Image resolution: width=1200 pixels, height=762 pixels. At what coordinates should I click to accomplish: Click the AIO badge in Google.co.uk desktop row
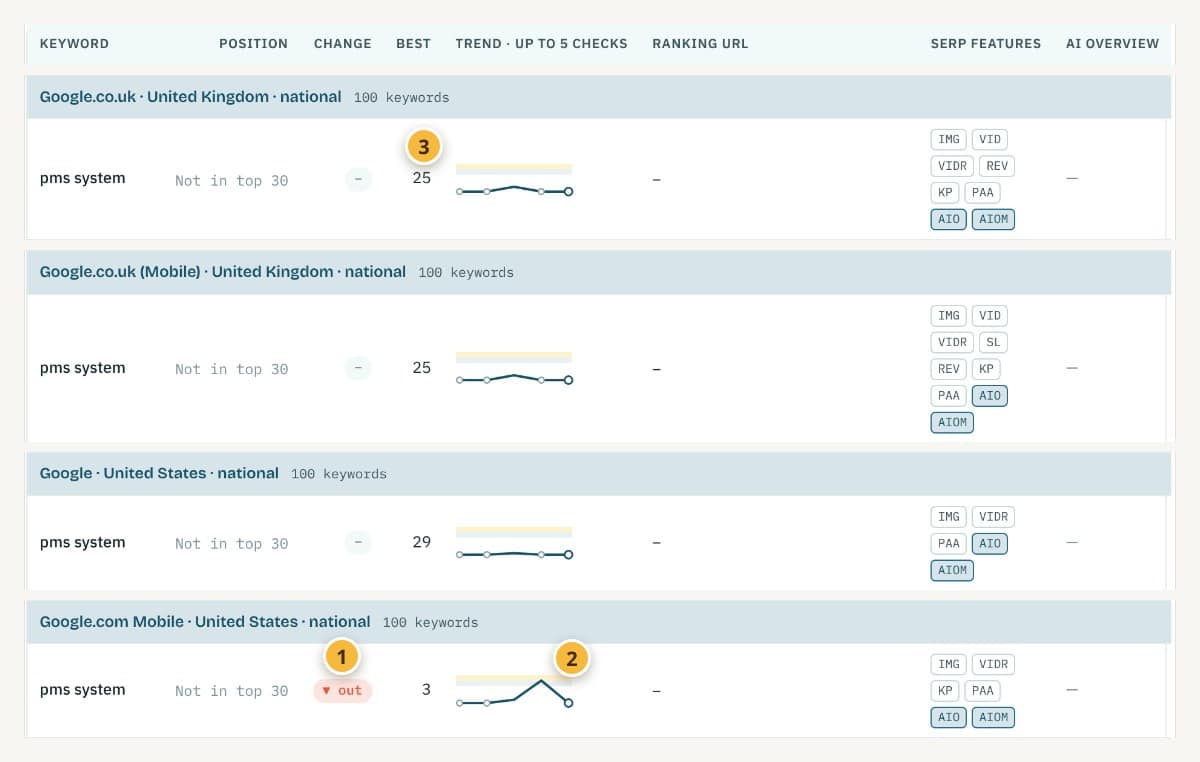[948, 218]
